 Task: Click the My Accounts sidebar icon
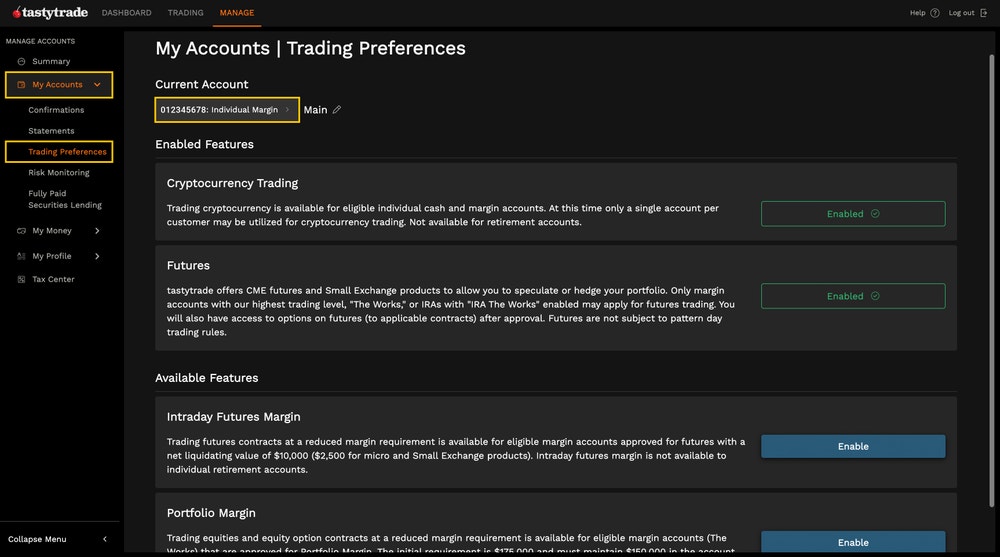click(x=21, y=84)
